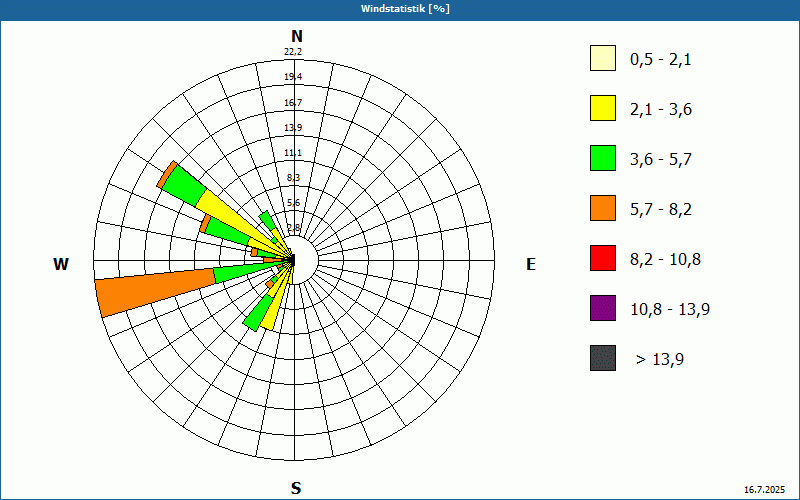Click the legend label '5,7 - 8,2'
The width and height of the screenshot is (800, 500).
point(661,210)
